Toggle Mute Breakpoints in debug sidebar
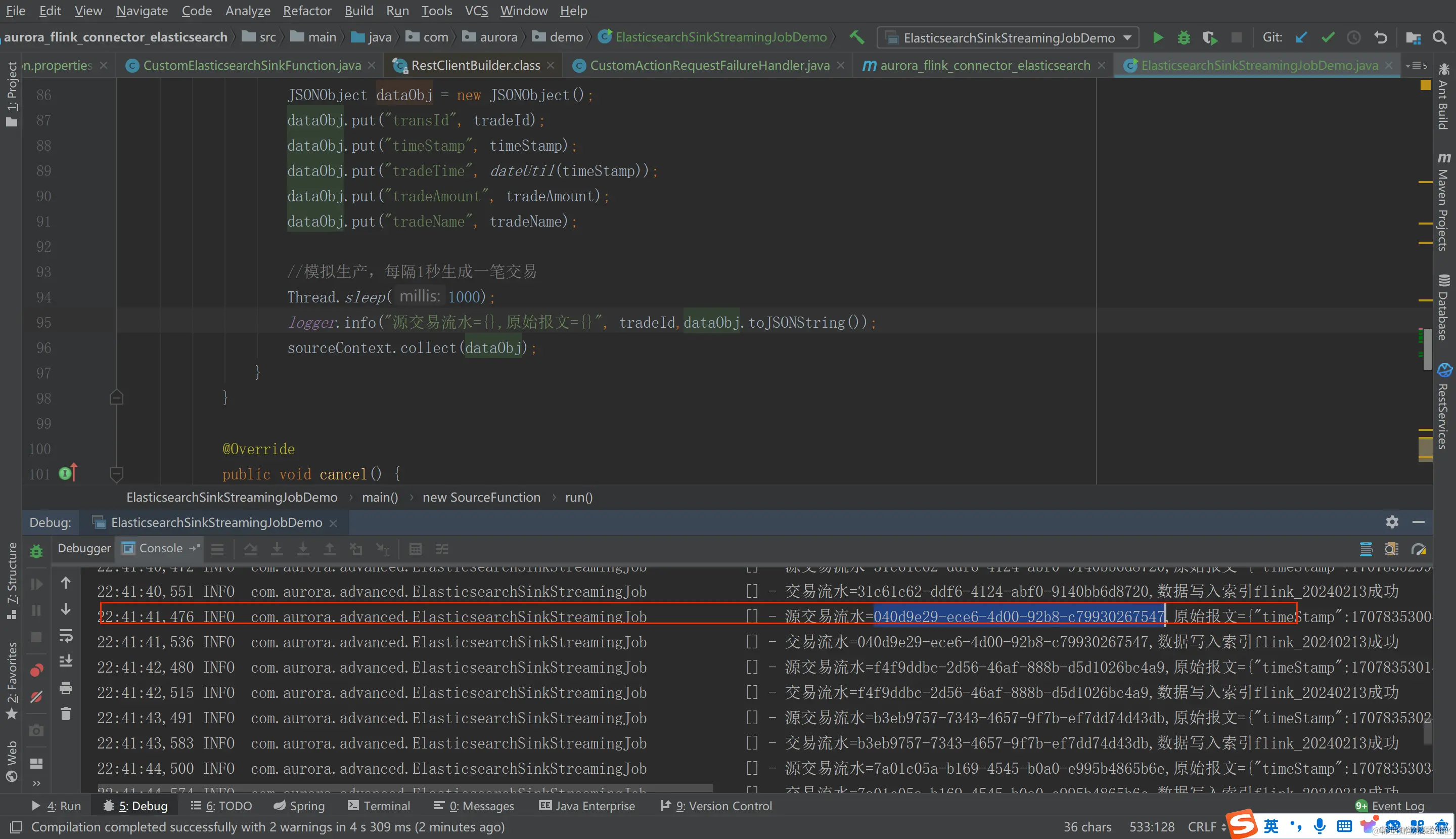Screen dimensions: 1456x839 tap(36, 697)
